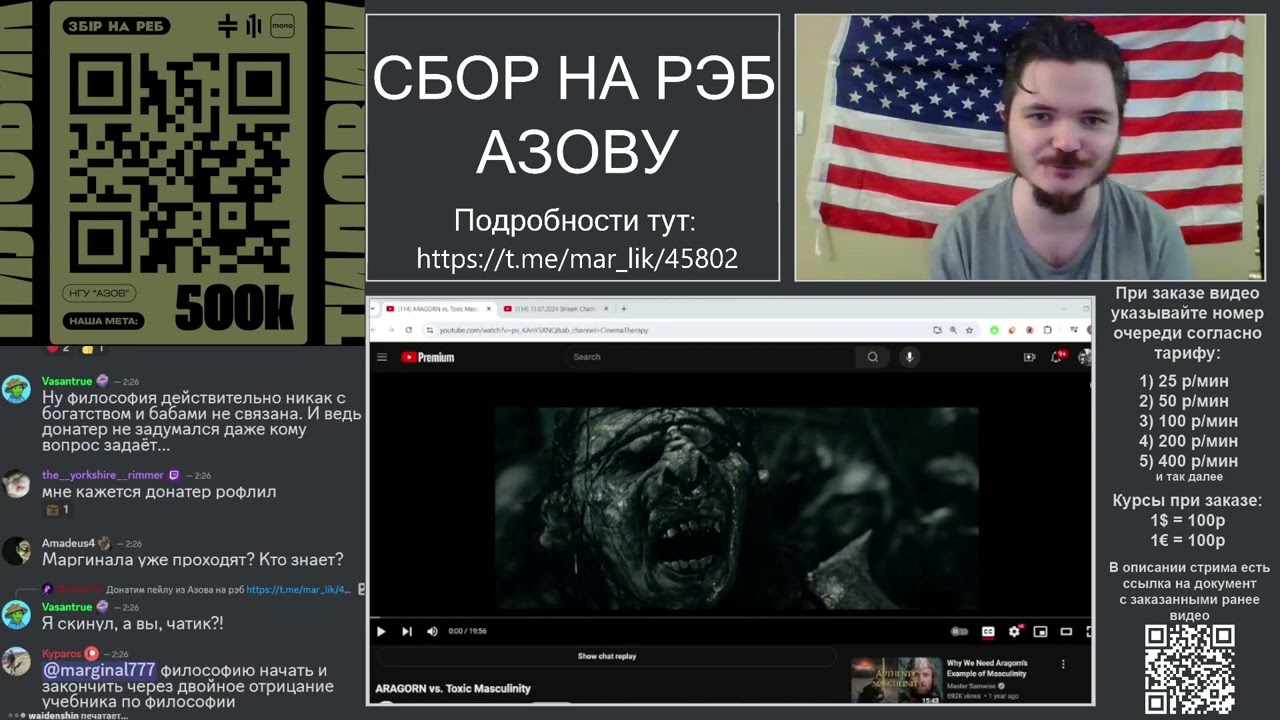
Task: Open options for recommended Aragorn video
Action: (x=1063, y=664)
